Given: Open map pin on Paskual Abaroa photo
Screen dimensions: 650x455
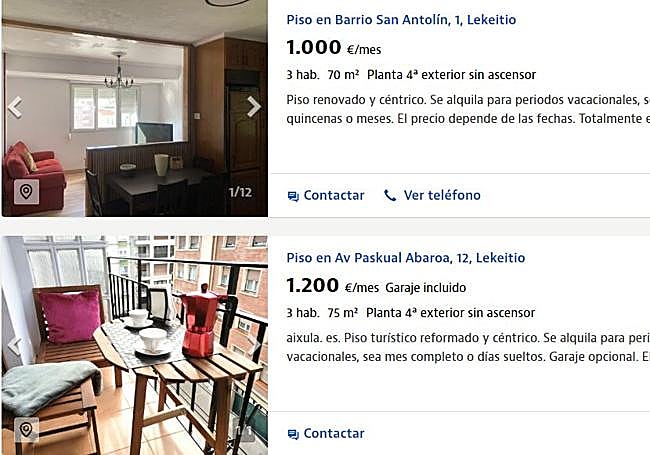Looking at the screenshot, I should 26,429.
